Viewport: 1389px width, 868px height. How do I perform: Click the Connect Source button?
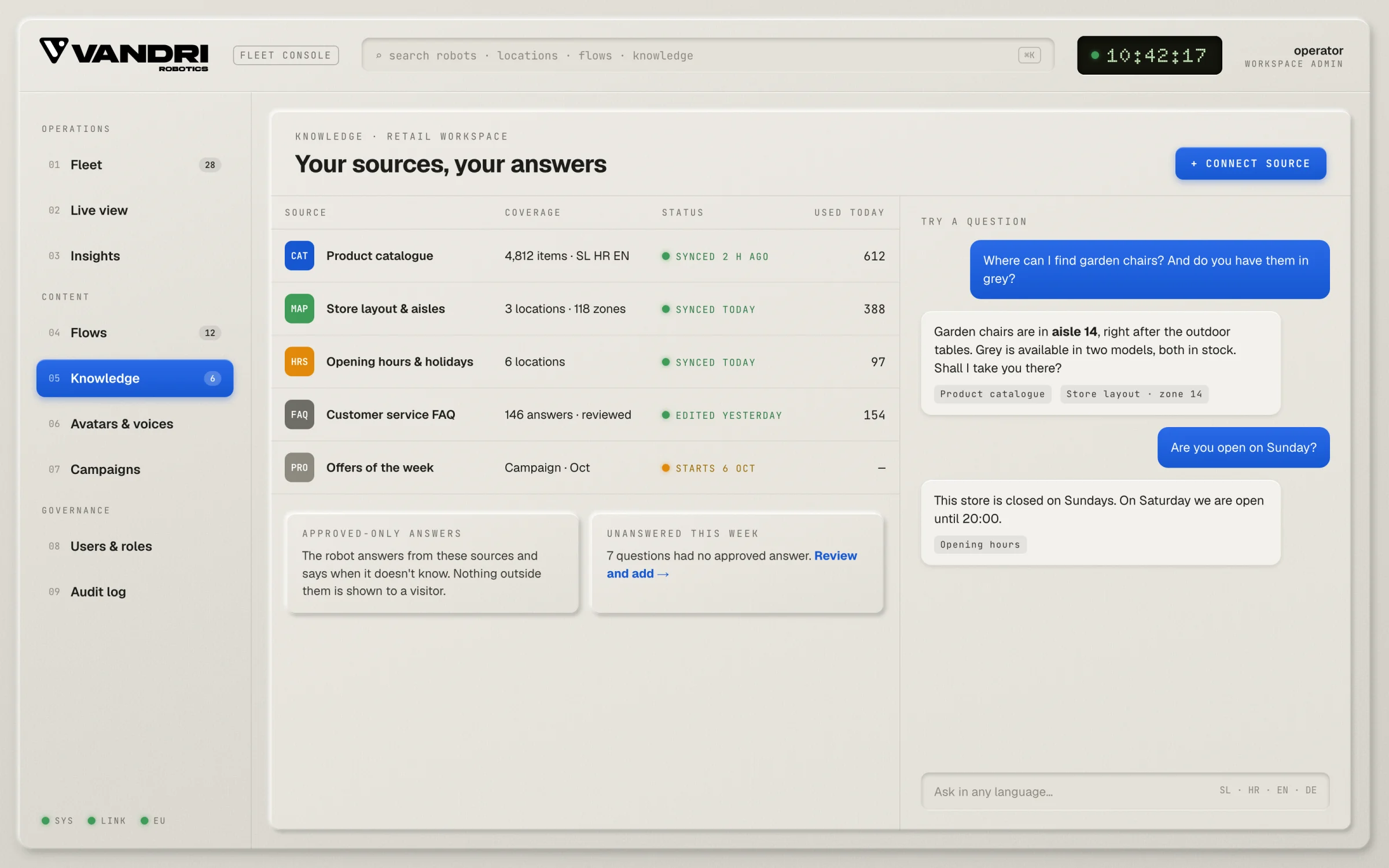point(1250,164)
